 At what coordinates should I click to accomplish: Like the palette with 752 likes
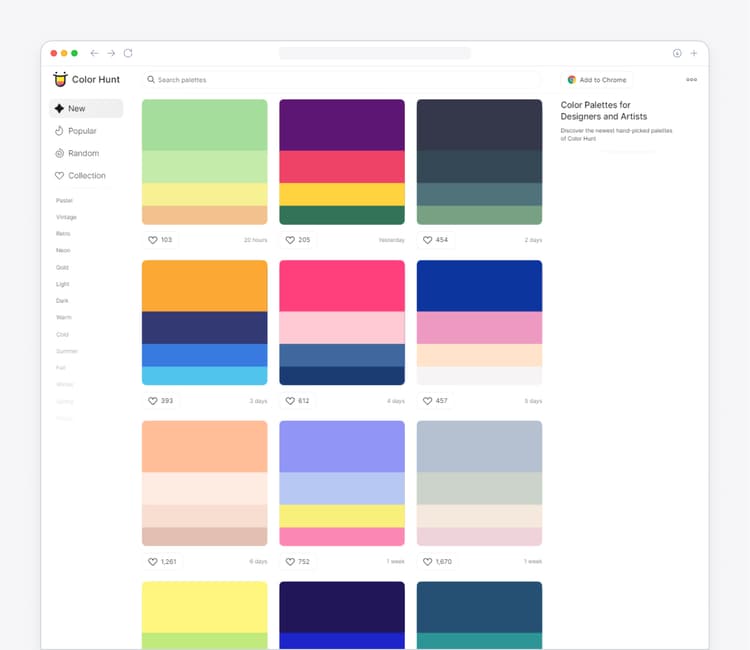click(290, 562)
